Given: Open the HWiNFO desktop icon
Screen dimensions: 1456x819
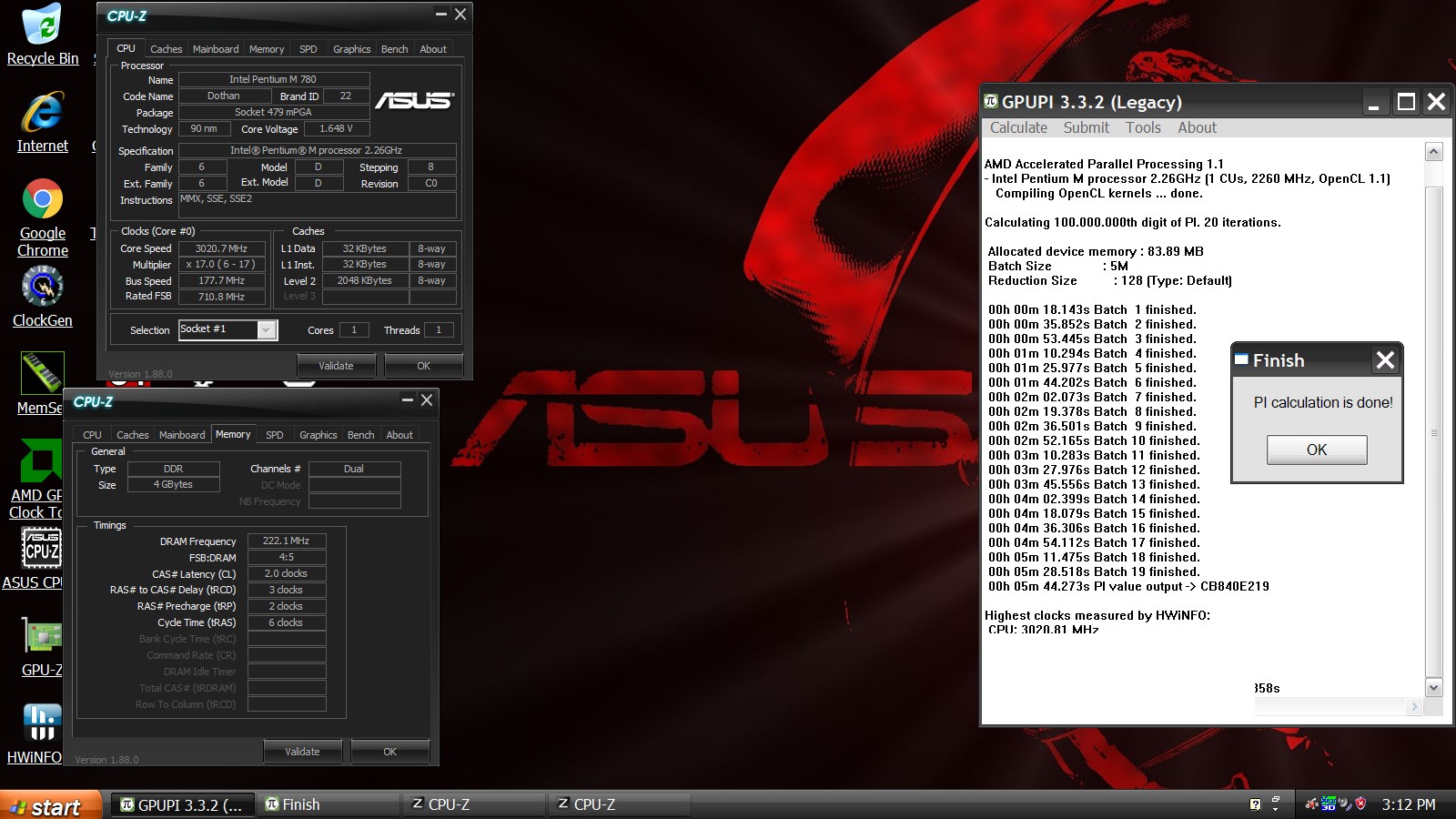Looking at the screenshot, I should (x=36, y=733).
